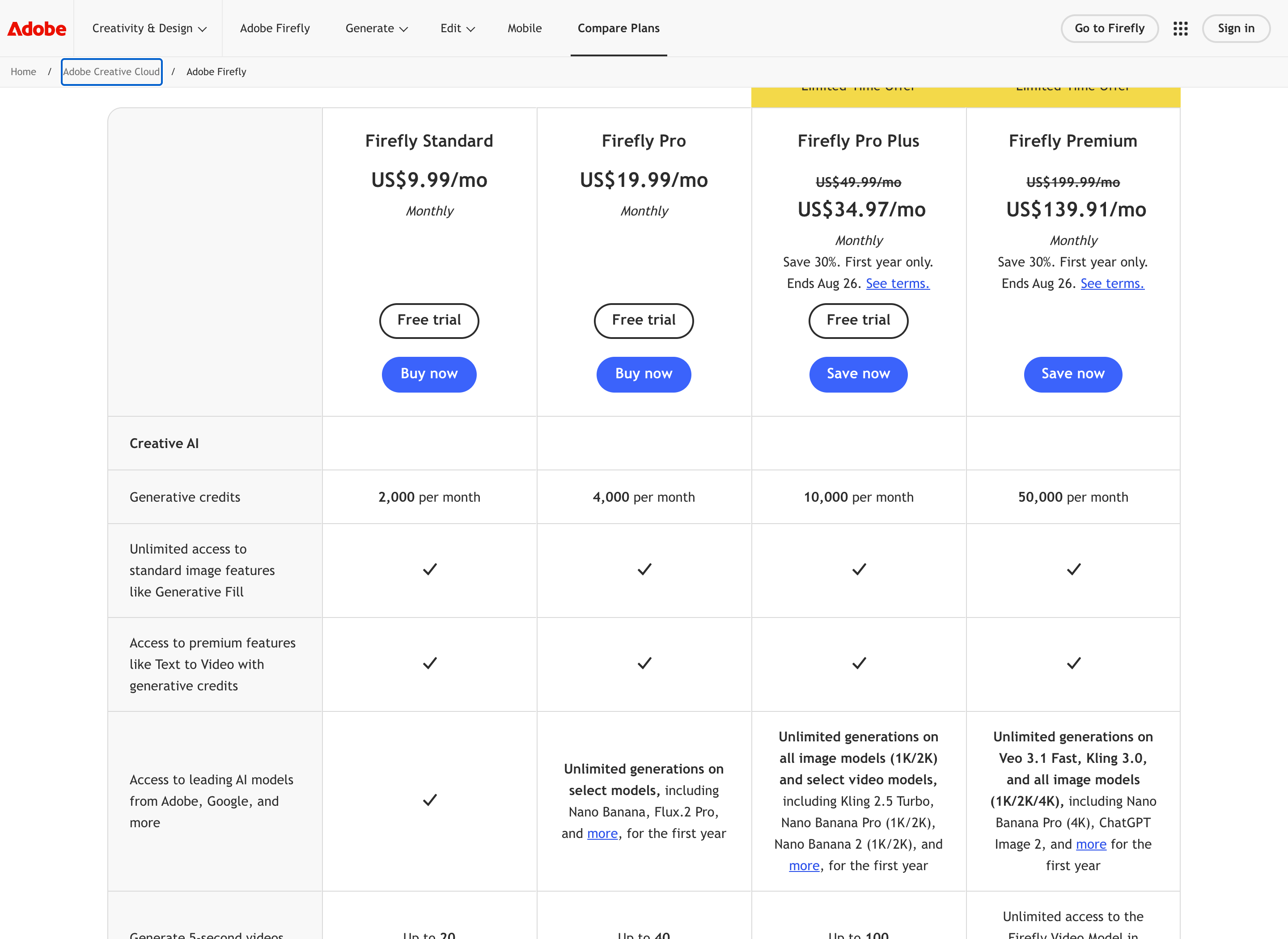Click the Sign in button
The height and width of the screenshot is (939, 1288).
(1236, 29)
